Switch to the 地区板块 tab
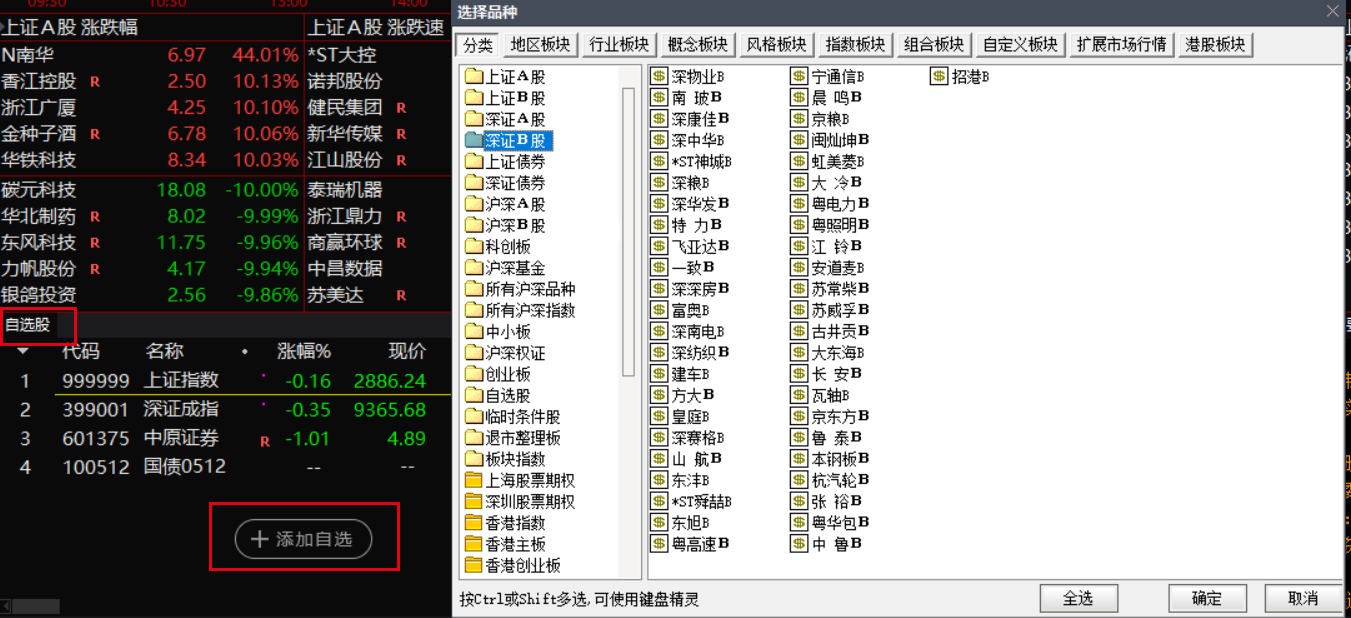This screenshot has width=1351, height=618. 540,45
